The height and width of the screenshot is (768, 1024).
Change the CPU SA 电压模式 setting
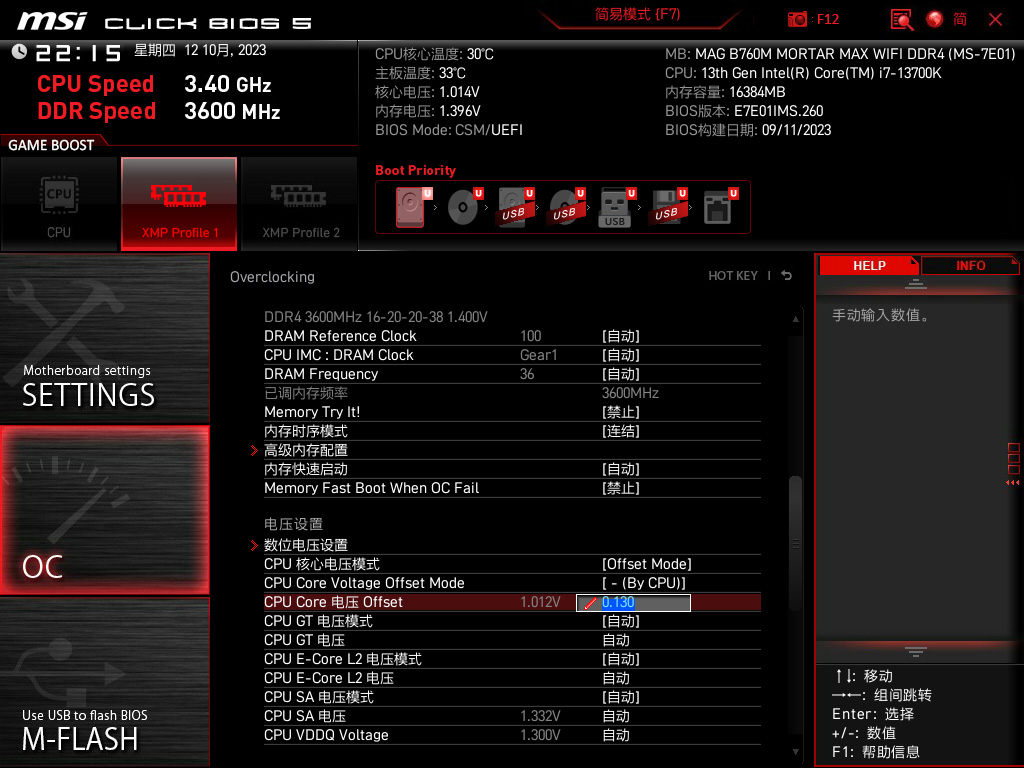tap(512, 697)
